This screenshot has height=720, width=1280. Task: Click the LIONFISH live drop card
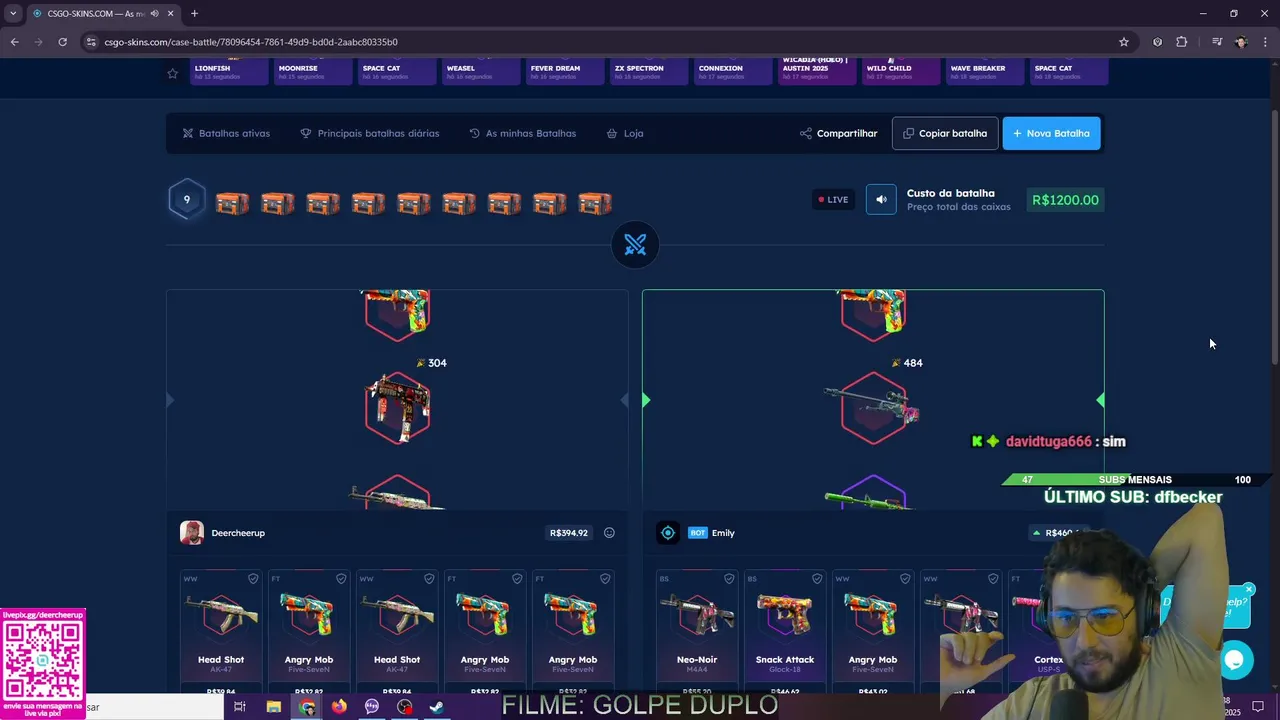click(x=229, y=71)
